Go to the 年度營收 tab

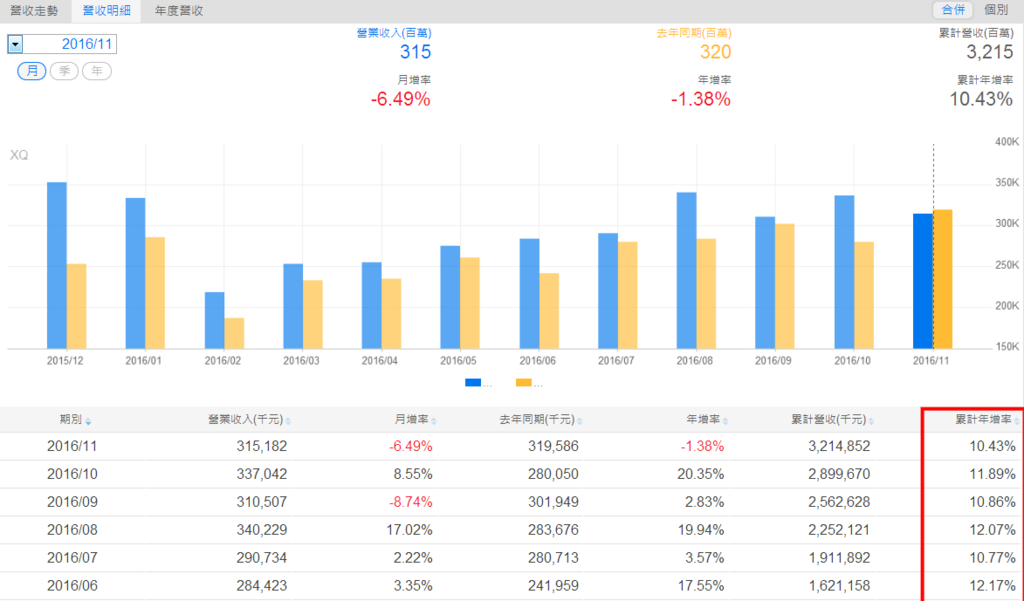coord(179,11)
